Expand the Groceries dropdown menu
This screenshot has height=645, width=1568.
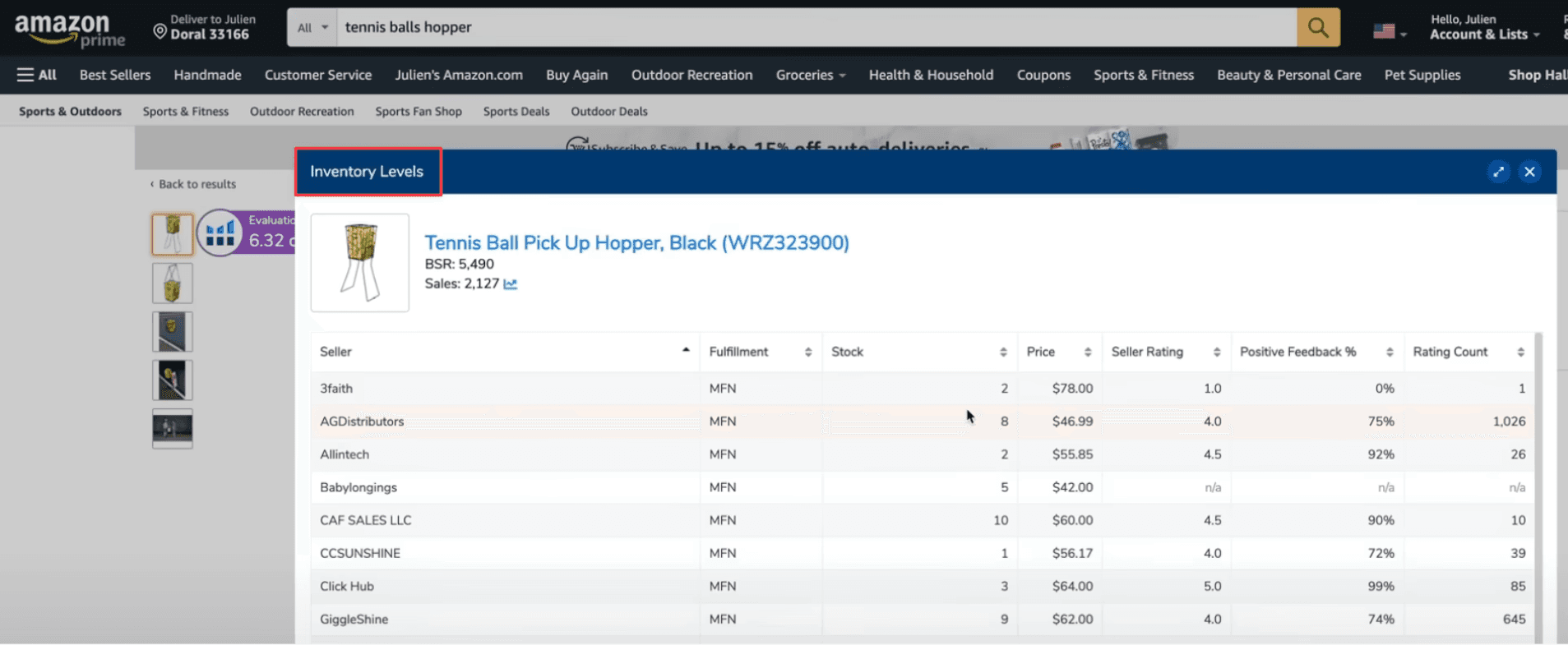point(811,75)
